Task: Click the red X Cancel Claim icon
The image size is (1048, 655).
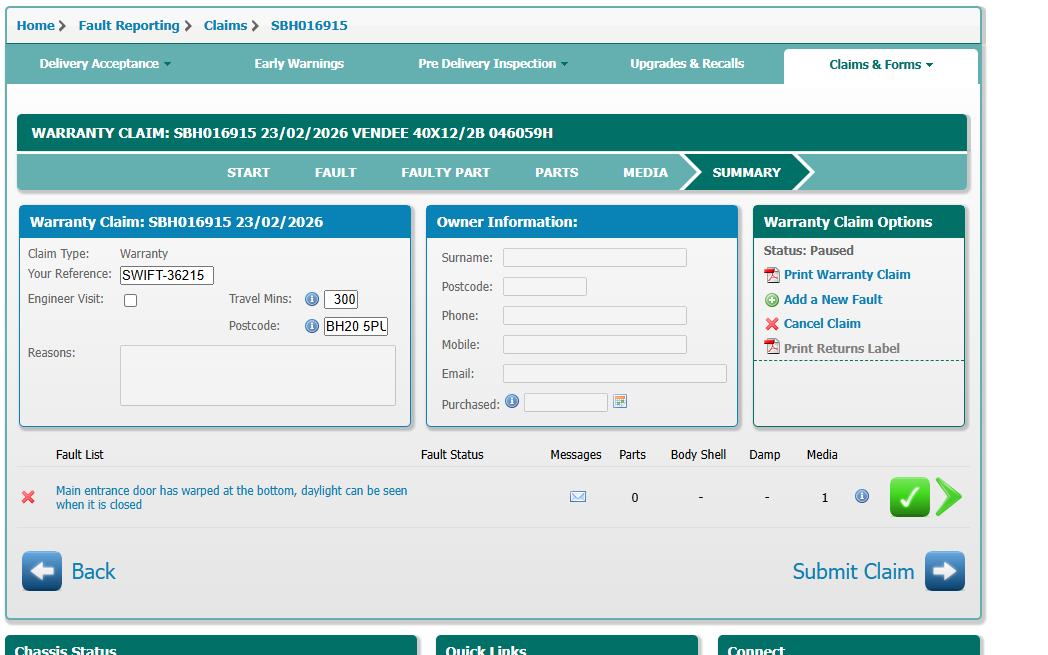Action: tap(772, 324)
